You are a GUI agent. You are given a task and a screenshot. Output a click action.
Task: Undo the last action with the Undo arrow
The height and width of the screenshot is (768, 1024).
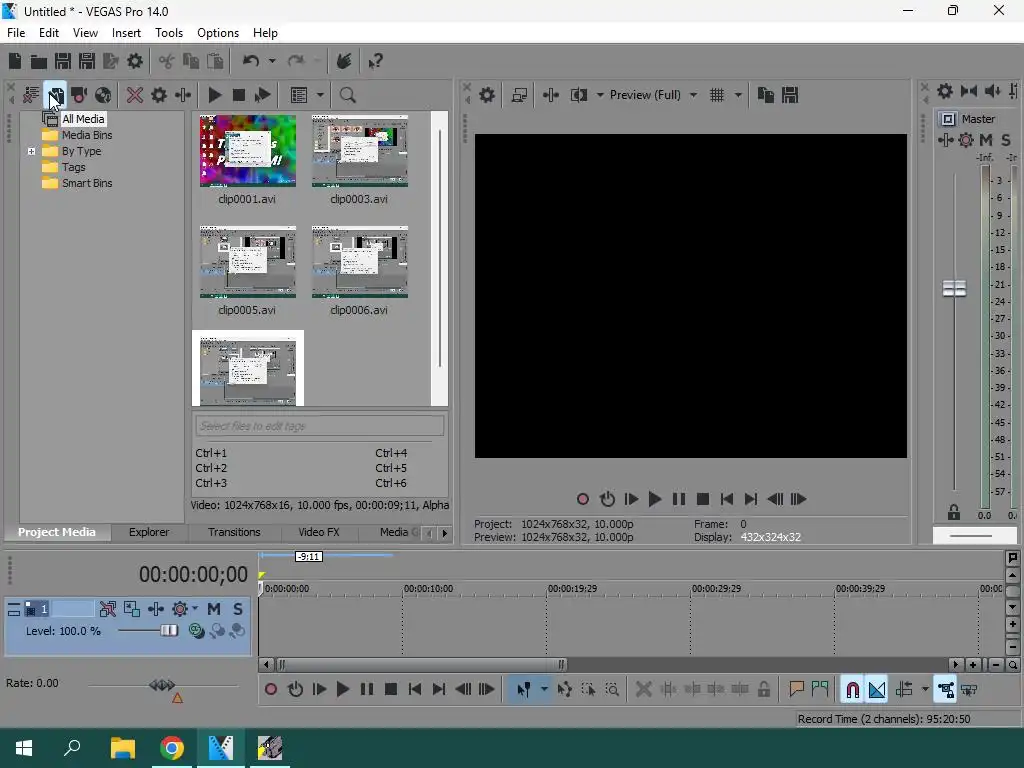point(251,61)
